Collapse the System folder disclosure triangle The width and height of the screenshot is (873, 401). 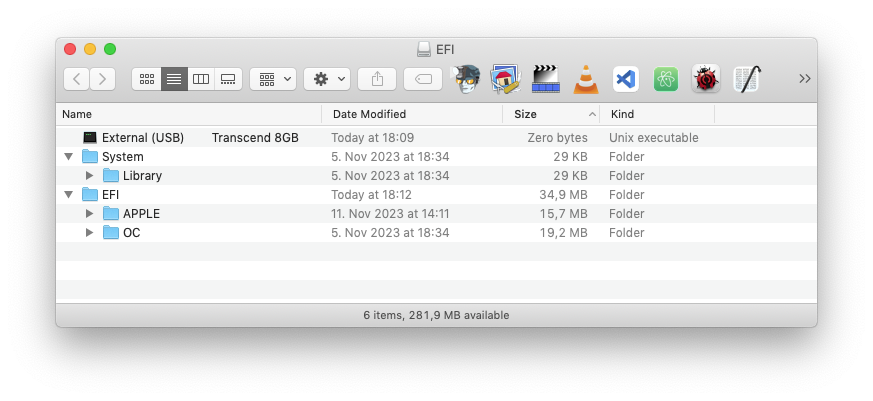(69, 157)
